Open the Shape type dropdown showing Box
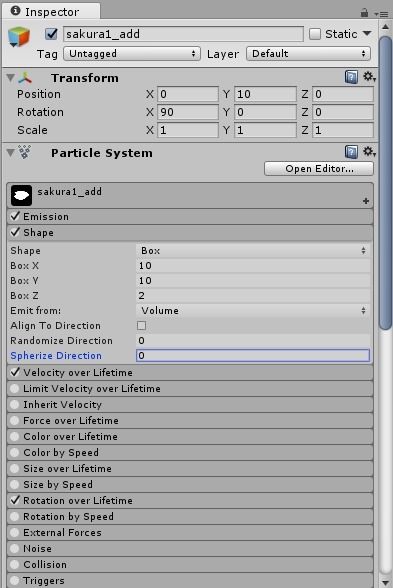393x588 pixels. click(x=253, y=250)
